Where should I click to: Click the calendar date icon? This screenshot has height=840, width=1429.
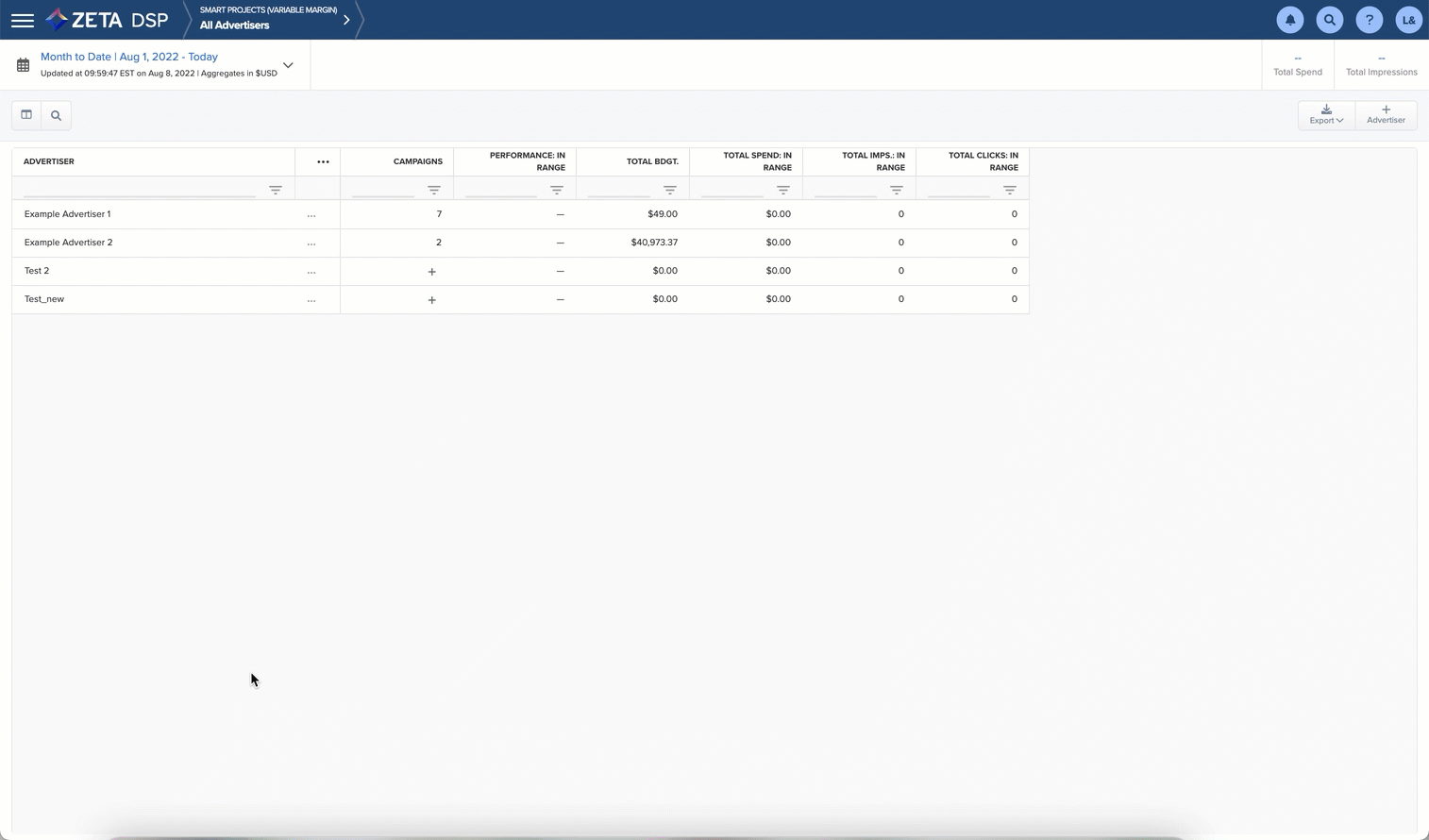coord(24,65)
